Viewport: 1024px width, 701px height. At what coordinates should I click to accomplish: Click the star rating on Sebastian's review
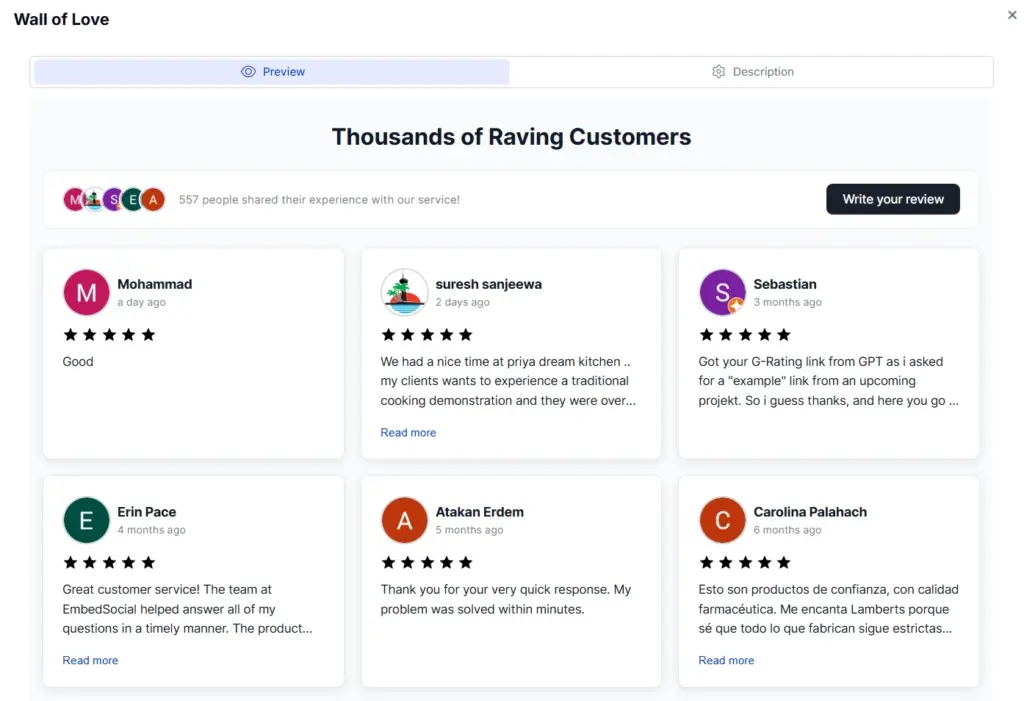tap(745, 335)
